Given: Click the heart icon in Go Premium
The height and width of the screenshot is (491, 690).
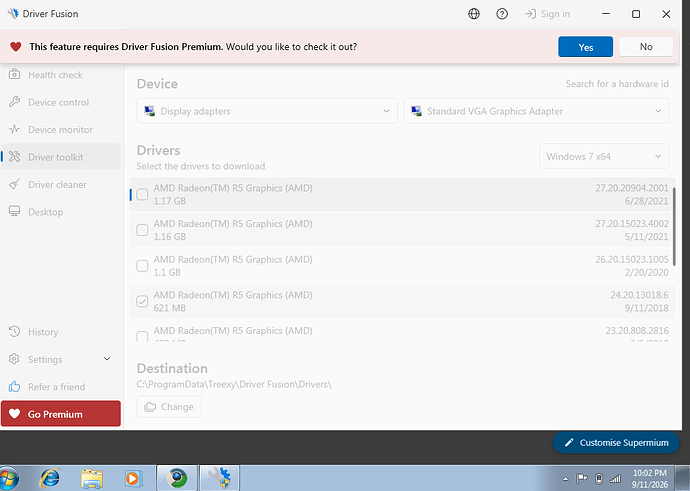Looking at the screenshot, I should (x=15, y=414).
